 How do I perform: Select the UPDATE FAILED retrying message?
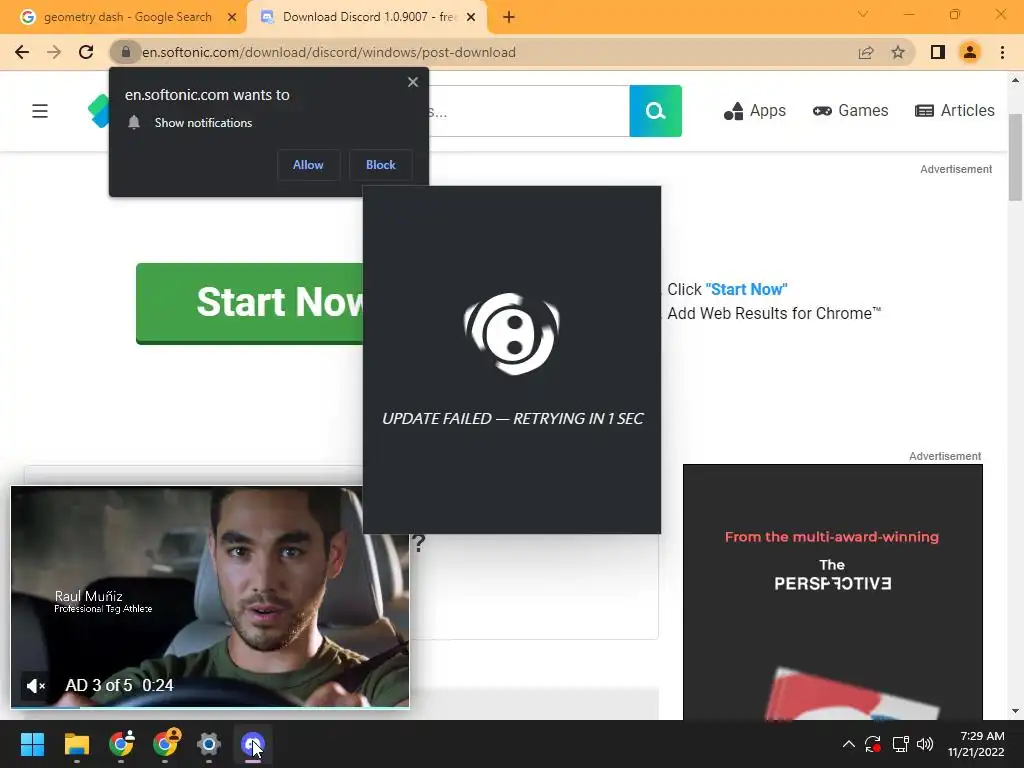pyautogui.click(x=513, y=419)
